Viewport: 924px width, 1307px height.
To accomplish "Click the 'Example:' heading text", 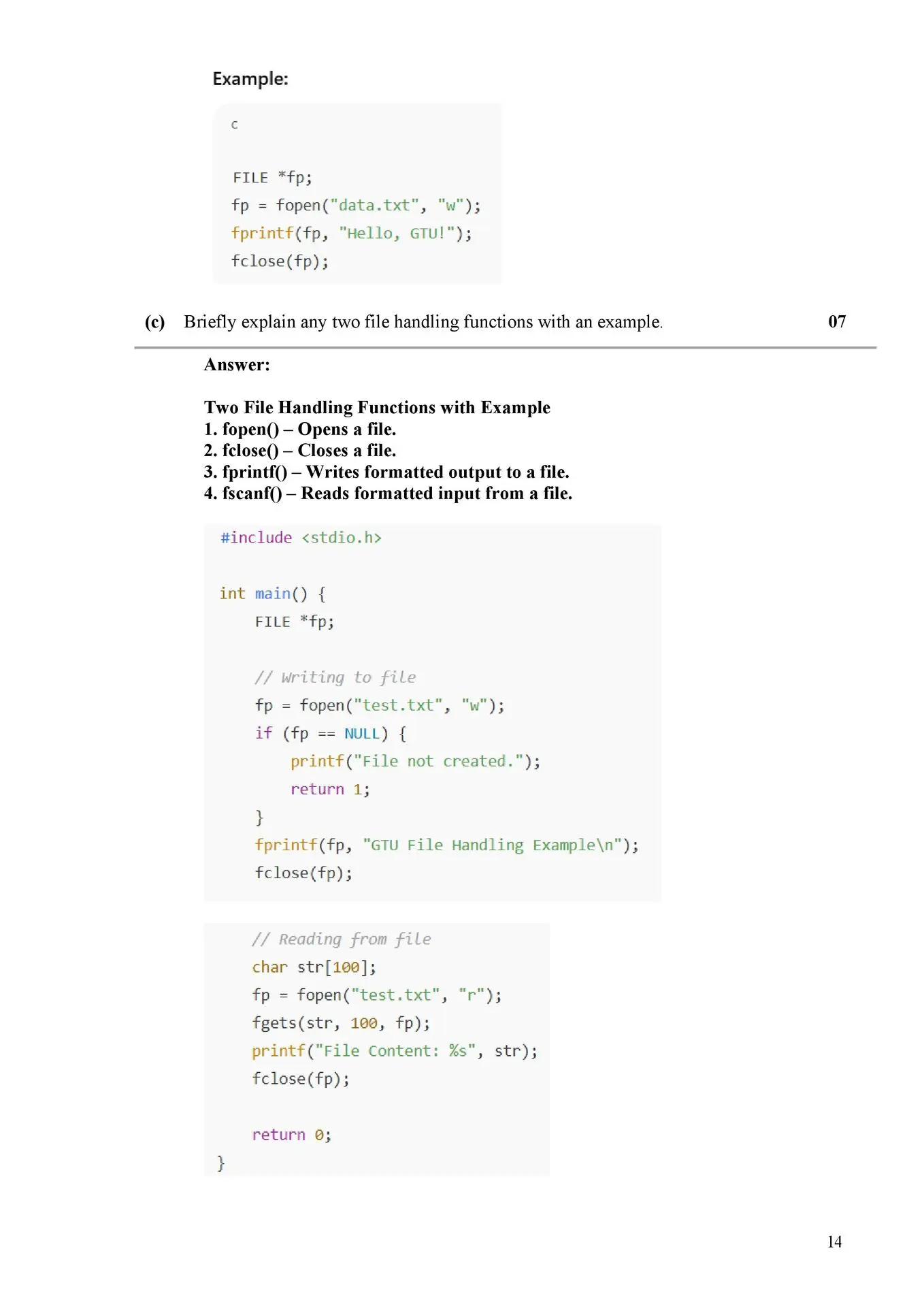I will tap(250, 79).
